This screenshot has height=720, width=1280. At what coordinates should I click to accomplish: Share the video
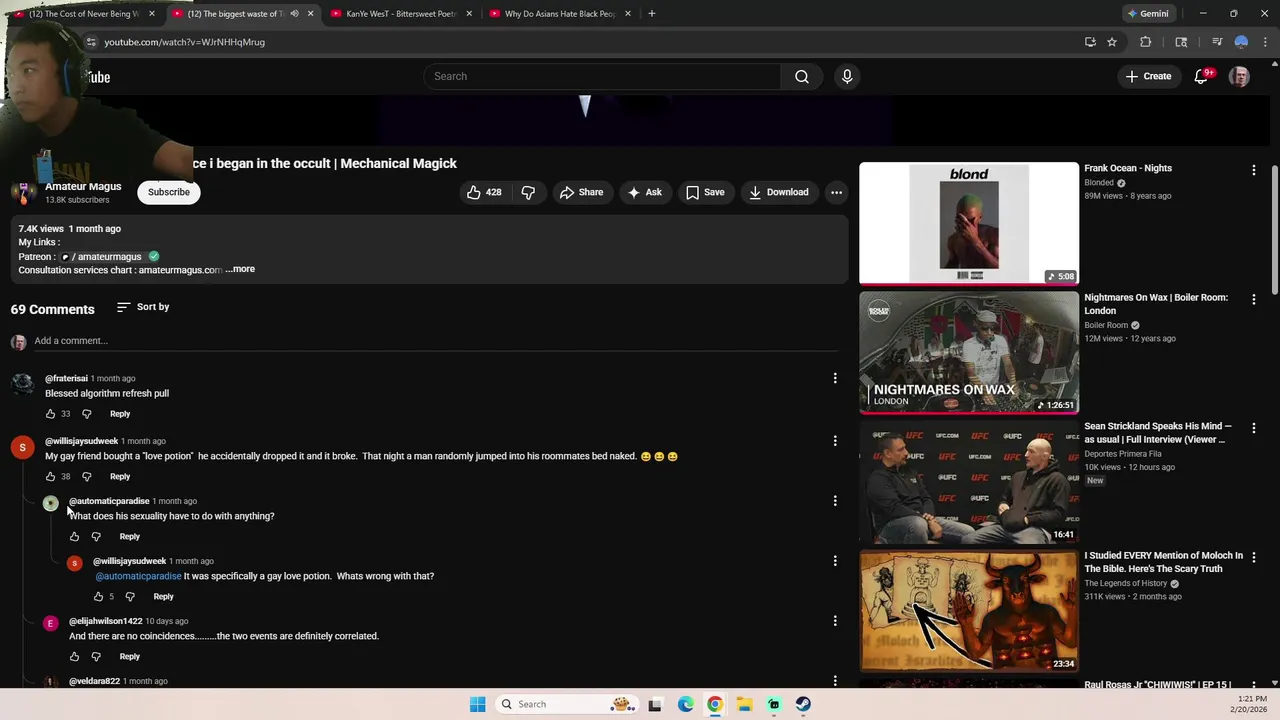[x=581, y=192]
